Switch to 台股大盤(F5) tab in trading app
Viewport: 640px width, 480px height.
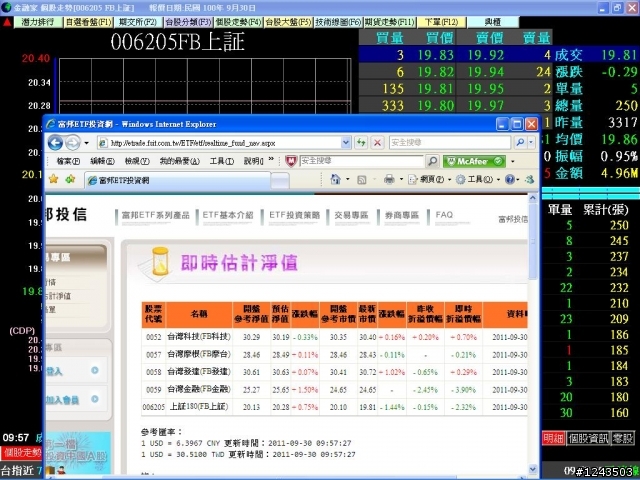(288, 22)
